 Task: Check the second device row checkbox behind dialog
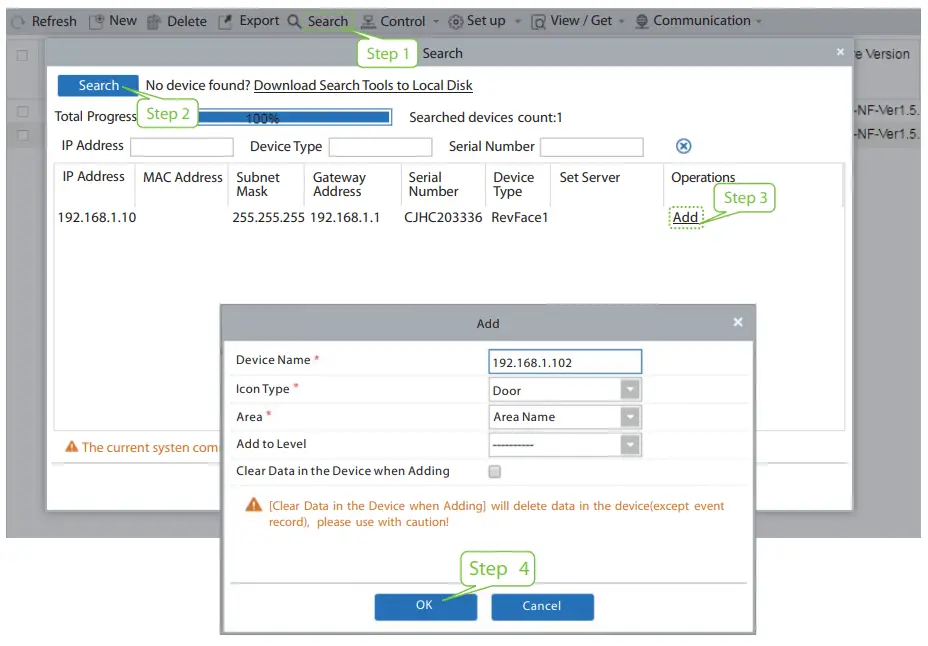pos(22,135)
